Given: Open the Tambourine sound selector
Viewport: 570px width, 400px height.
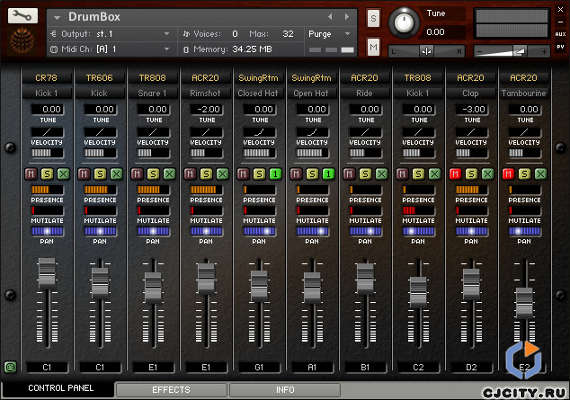Looking at the screenshot, I should tap(524, 93).
